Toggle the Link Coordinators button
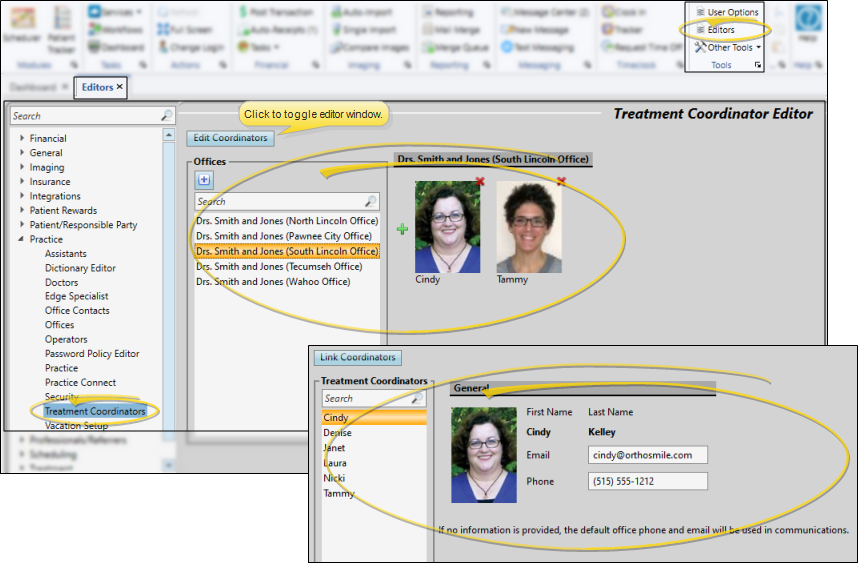This screenshot has height=574, width=868. coord(358,357)
